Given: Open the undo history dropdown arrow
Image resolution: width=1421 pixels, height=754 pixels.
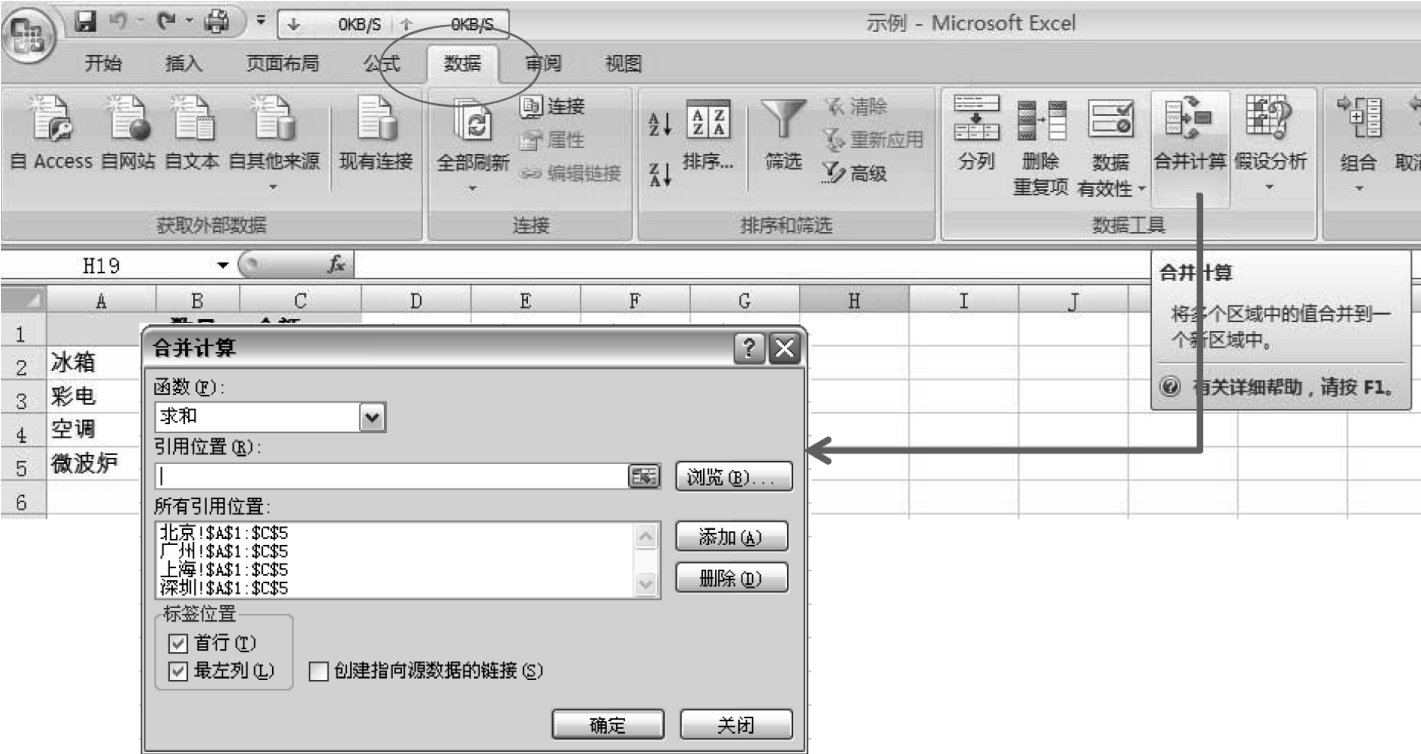Looking at the screenshot, I should point(140,18).
